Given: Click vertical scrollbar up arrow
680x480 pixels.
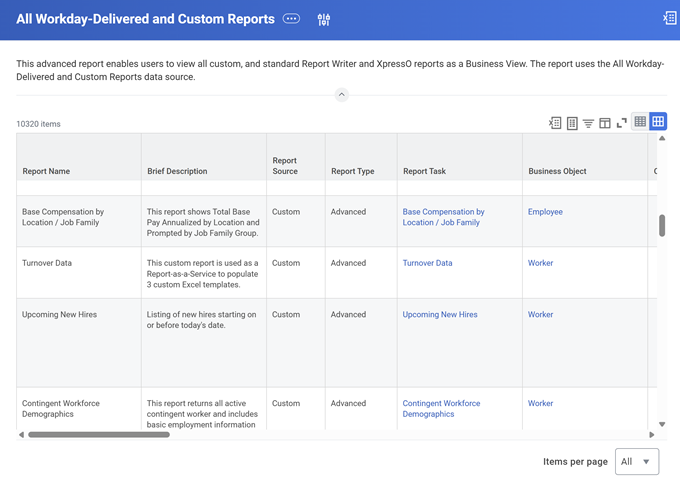Looking at the screenshot, I should pos(662,138).
